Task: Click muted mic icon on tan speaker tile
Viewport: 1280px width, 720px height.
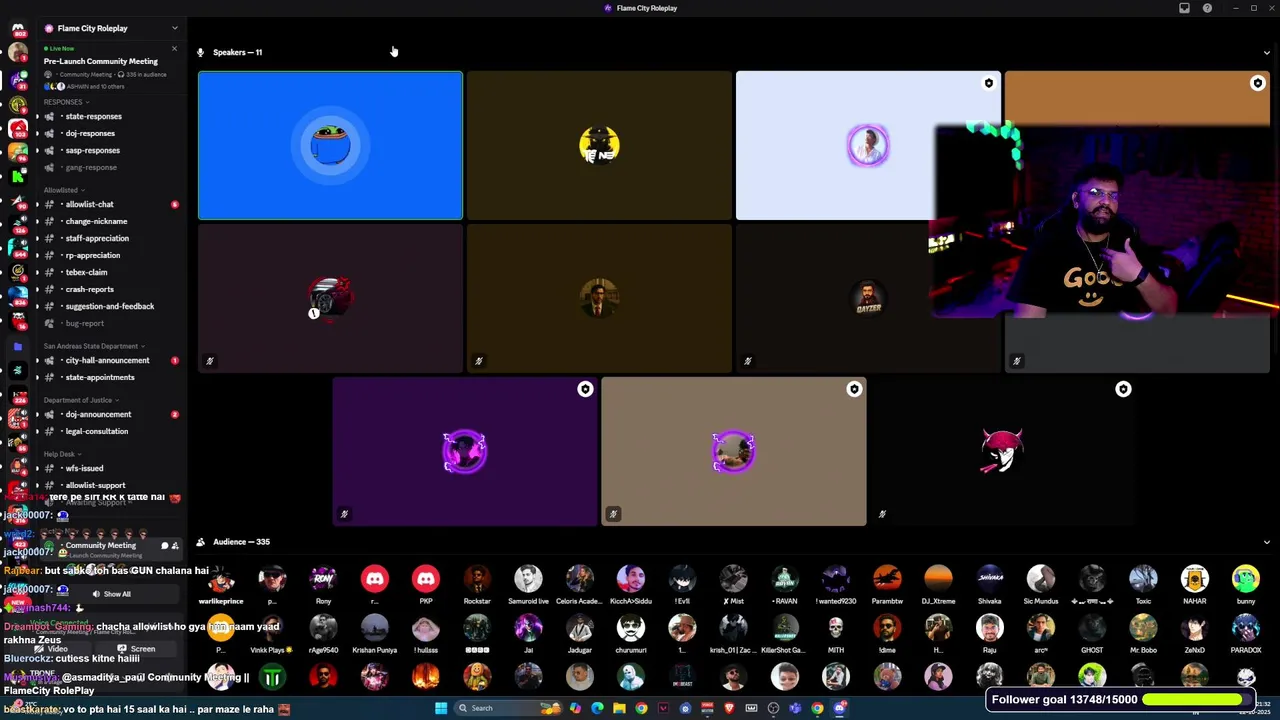Action: (613, 514)
